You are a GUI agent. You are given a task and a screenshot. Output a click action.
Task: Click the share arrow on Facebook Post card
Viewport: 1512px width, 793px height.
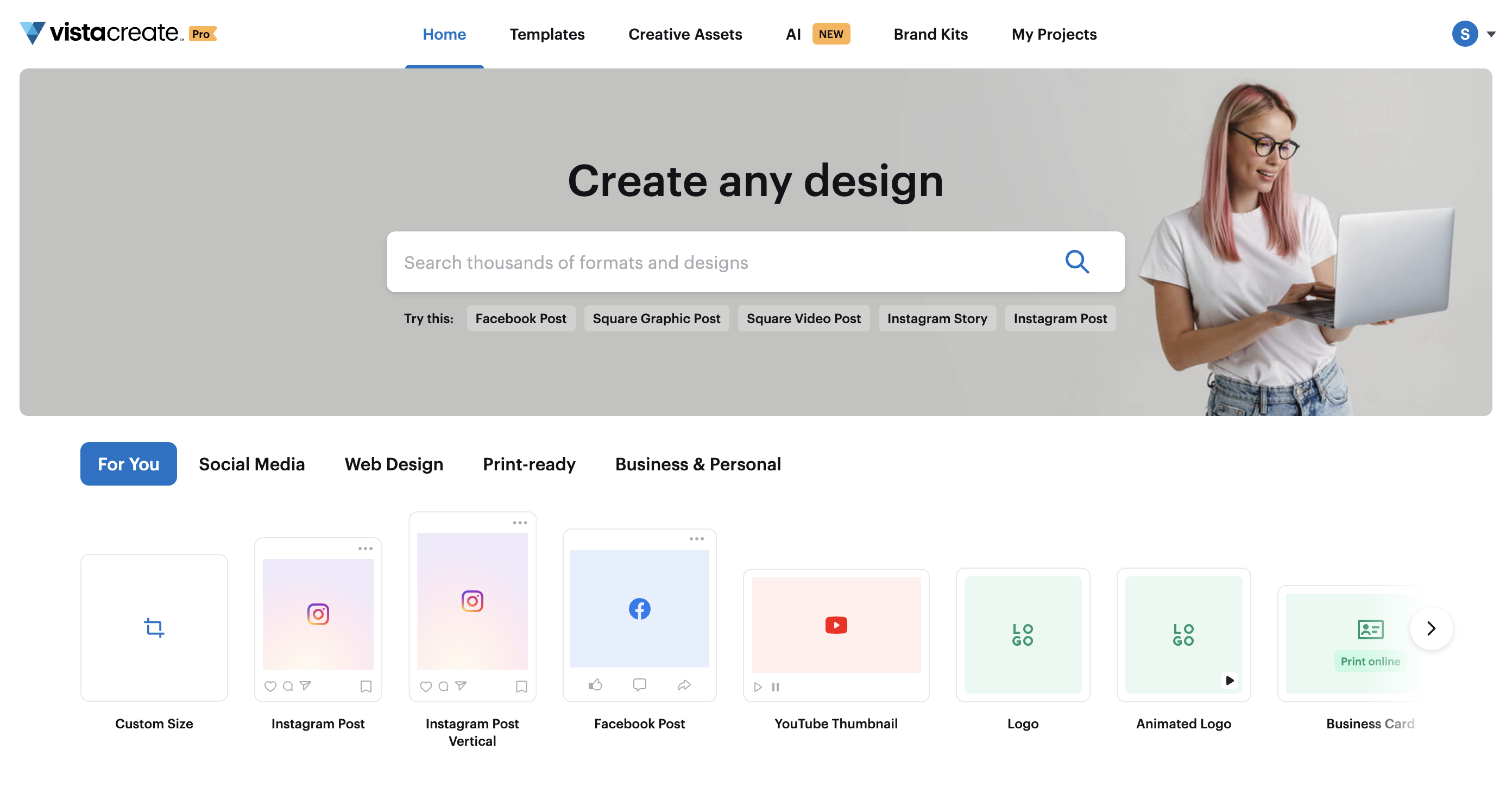(684, 684)
